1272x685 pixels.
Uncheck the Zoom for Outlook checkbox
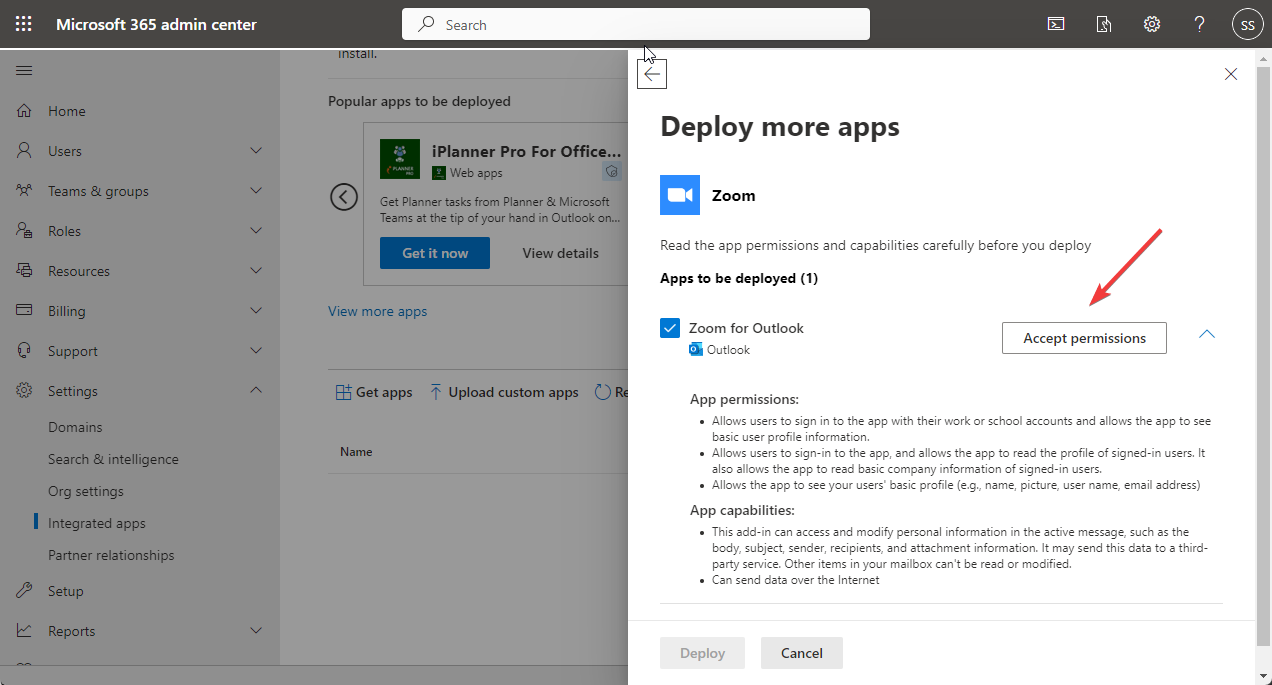click(x=670, y=328)
